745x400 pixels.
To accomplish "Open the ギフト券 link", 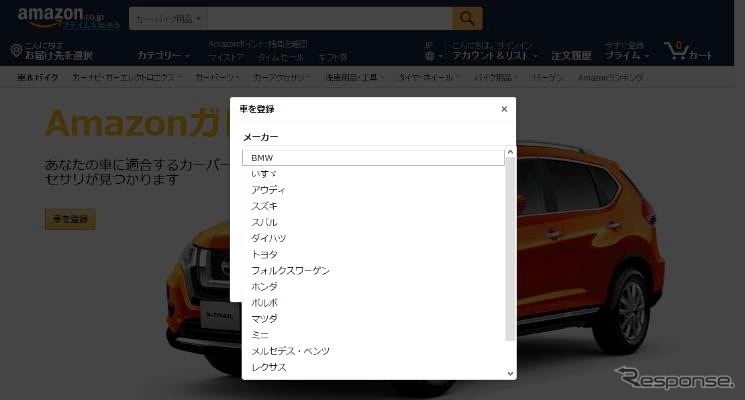I will coord(333,57).
